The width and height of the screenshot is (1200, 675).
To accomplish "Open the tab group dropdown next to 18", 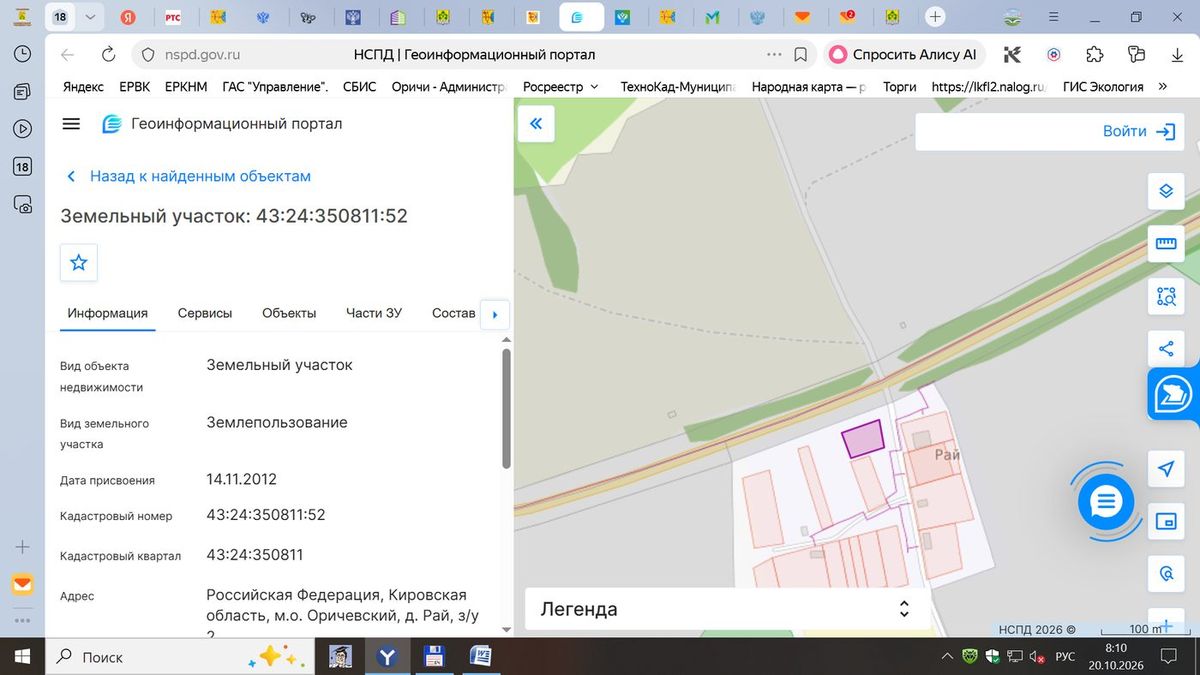I will [91, 17].
